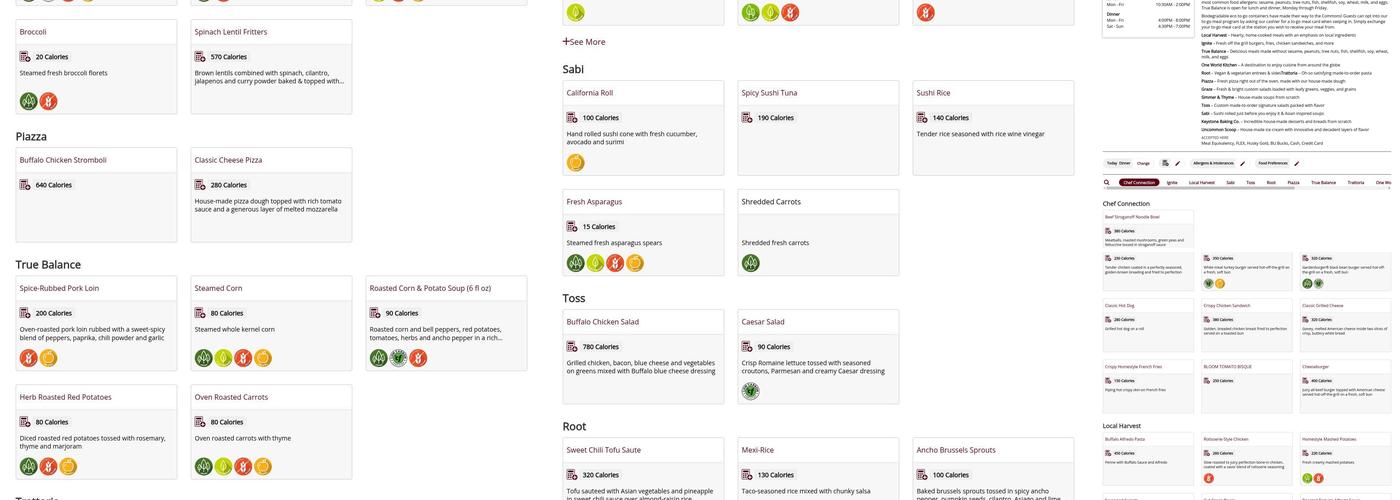Click the search magnifier in the station bar

tap(1107, 183)
